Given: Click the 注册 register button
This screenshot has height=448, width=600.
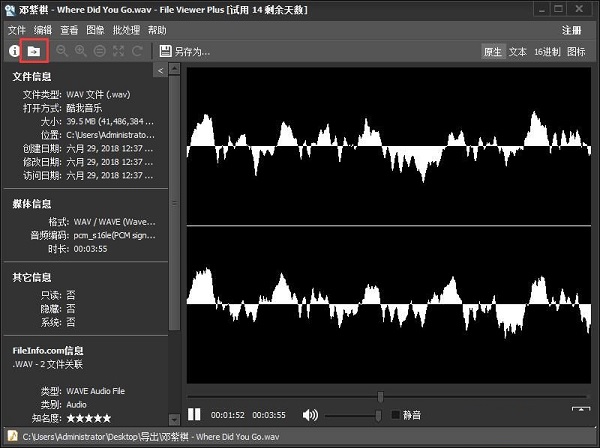Looking at the screenshot, I should click(x=571, y=30).
